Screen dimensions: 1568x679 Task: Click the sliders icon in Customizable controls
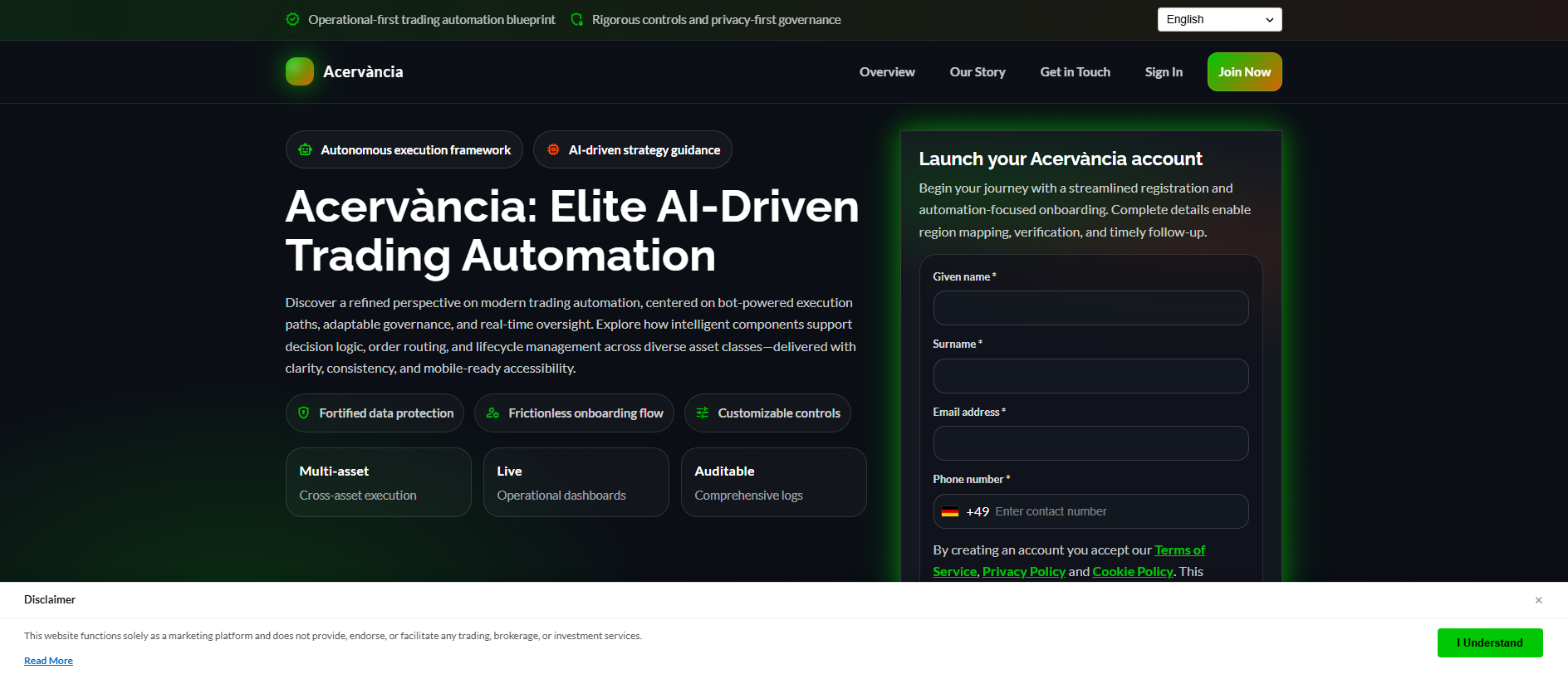tap(703, 413)
